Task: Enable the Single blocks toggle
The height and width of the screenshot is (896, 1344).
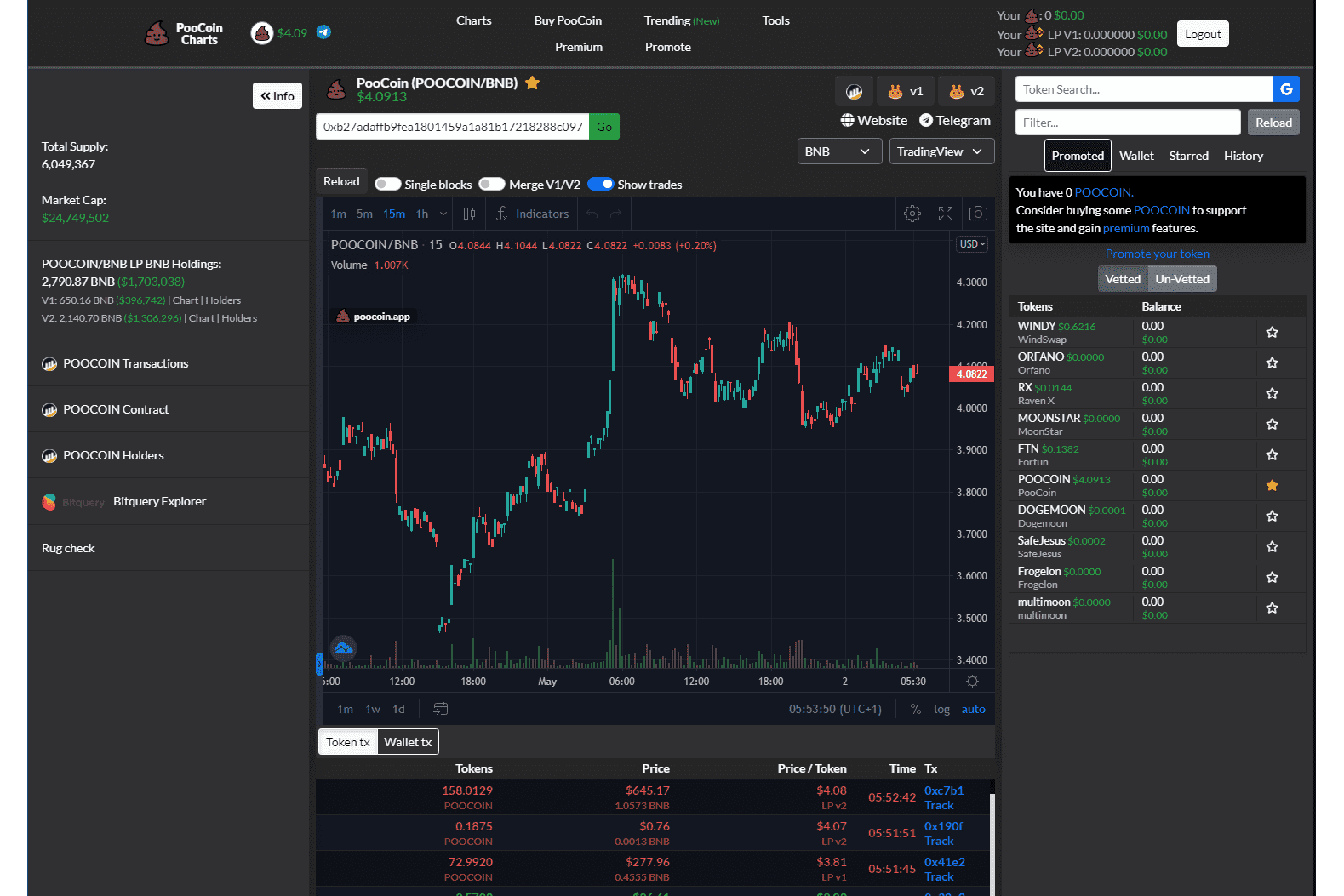Action: (x=388, y=185)
